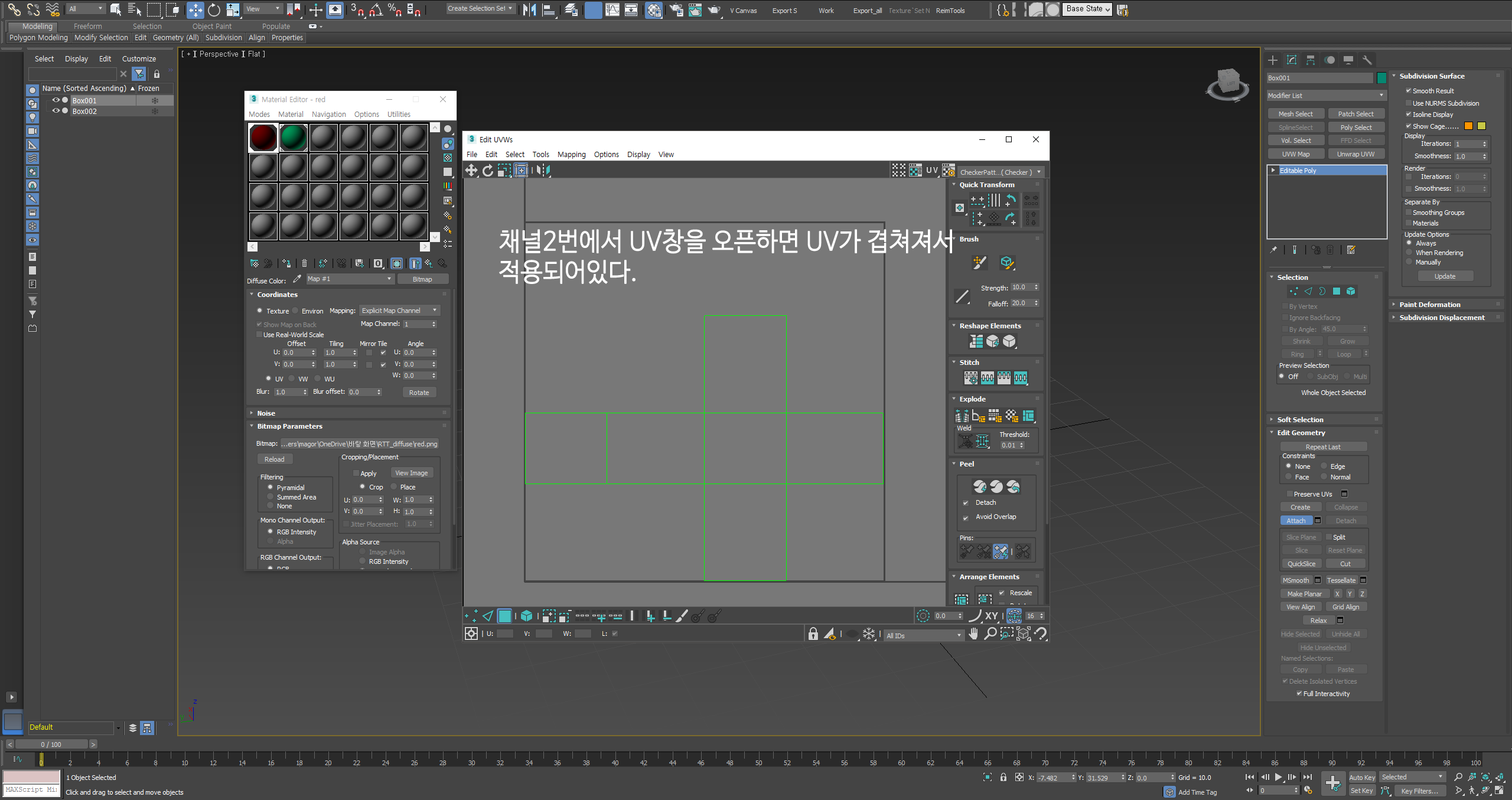The height and width of the screenshot is (800, 1512).
Task: Select the Select and Rotate tool in main toolbar
Action: [214, 9]
